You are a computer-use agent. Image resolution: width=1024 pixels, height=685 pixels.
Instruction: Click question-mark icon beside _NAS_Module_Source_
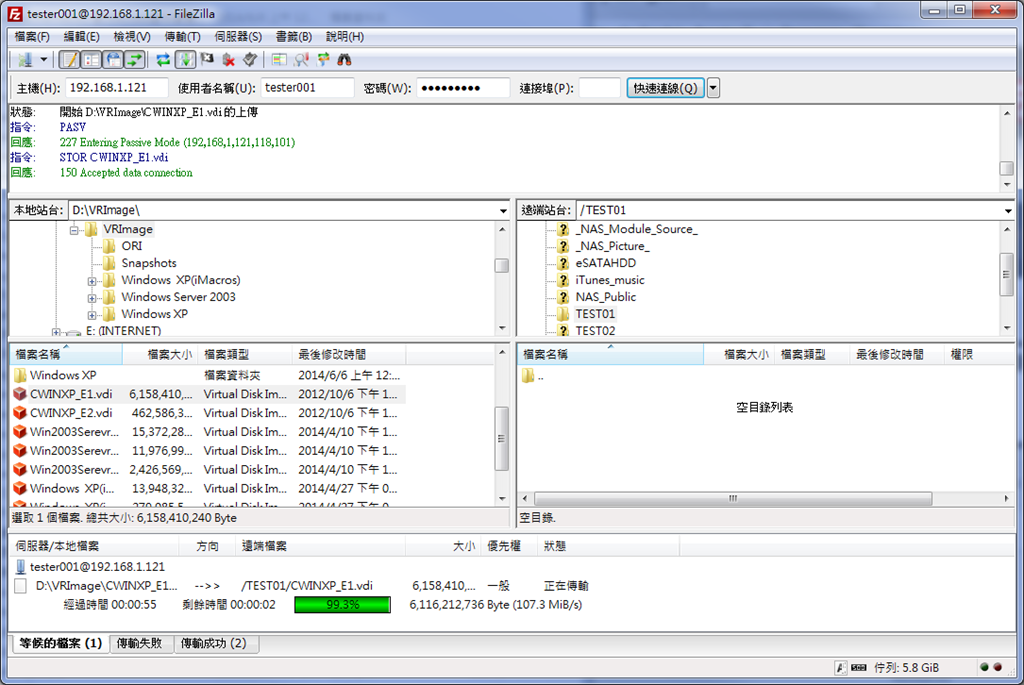563,229
